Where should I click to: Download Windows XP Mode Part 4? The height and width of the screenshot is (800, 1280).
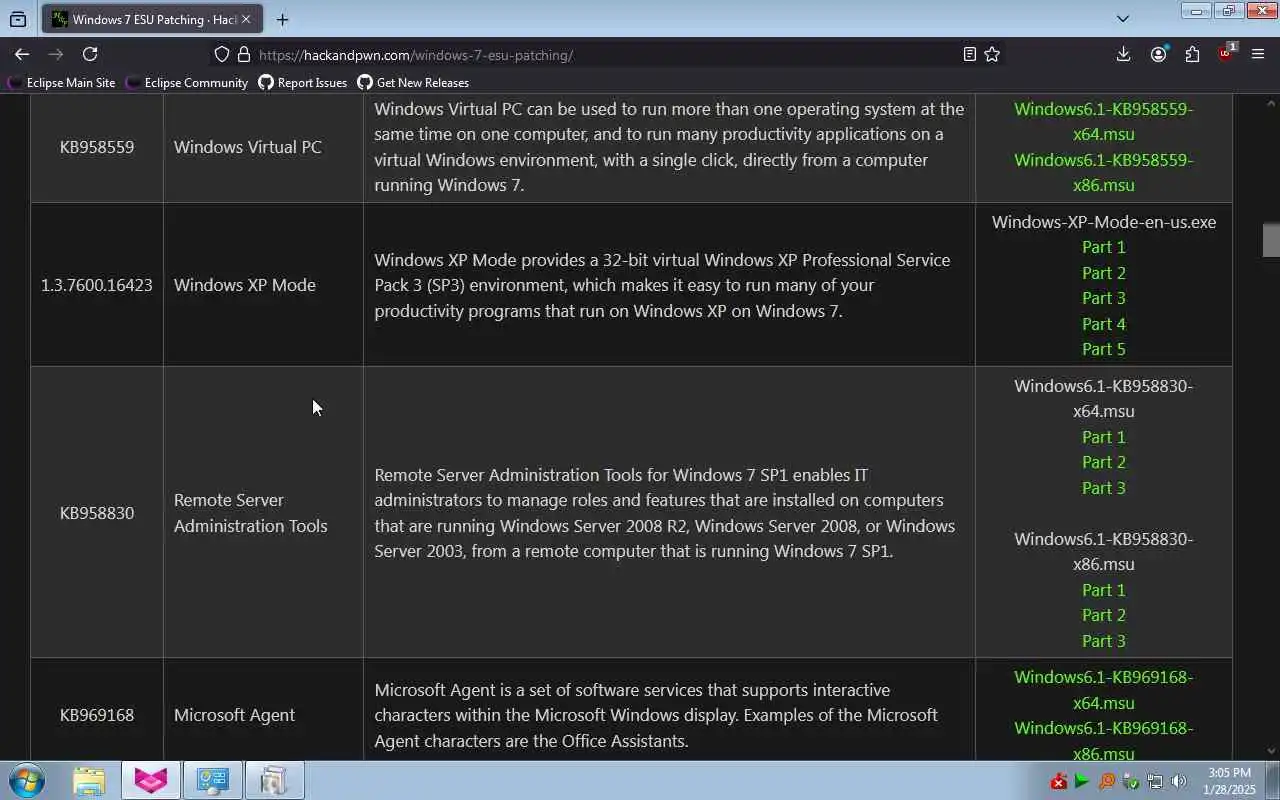[x=1103, y=324]
